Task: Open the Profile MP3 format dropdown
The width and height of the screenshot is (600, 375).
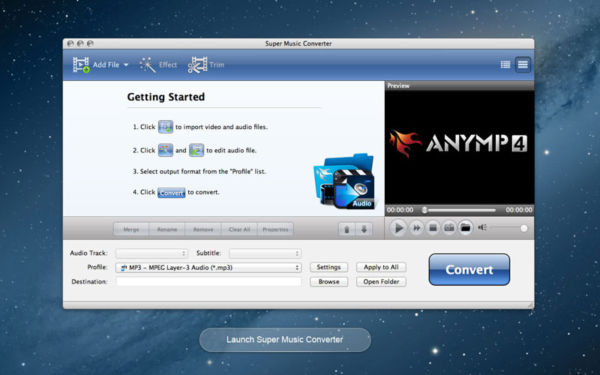Action: (208, 267)
